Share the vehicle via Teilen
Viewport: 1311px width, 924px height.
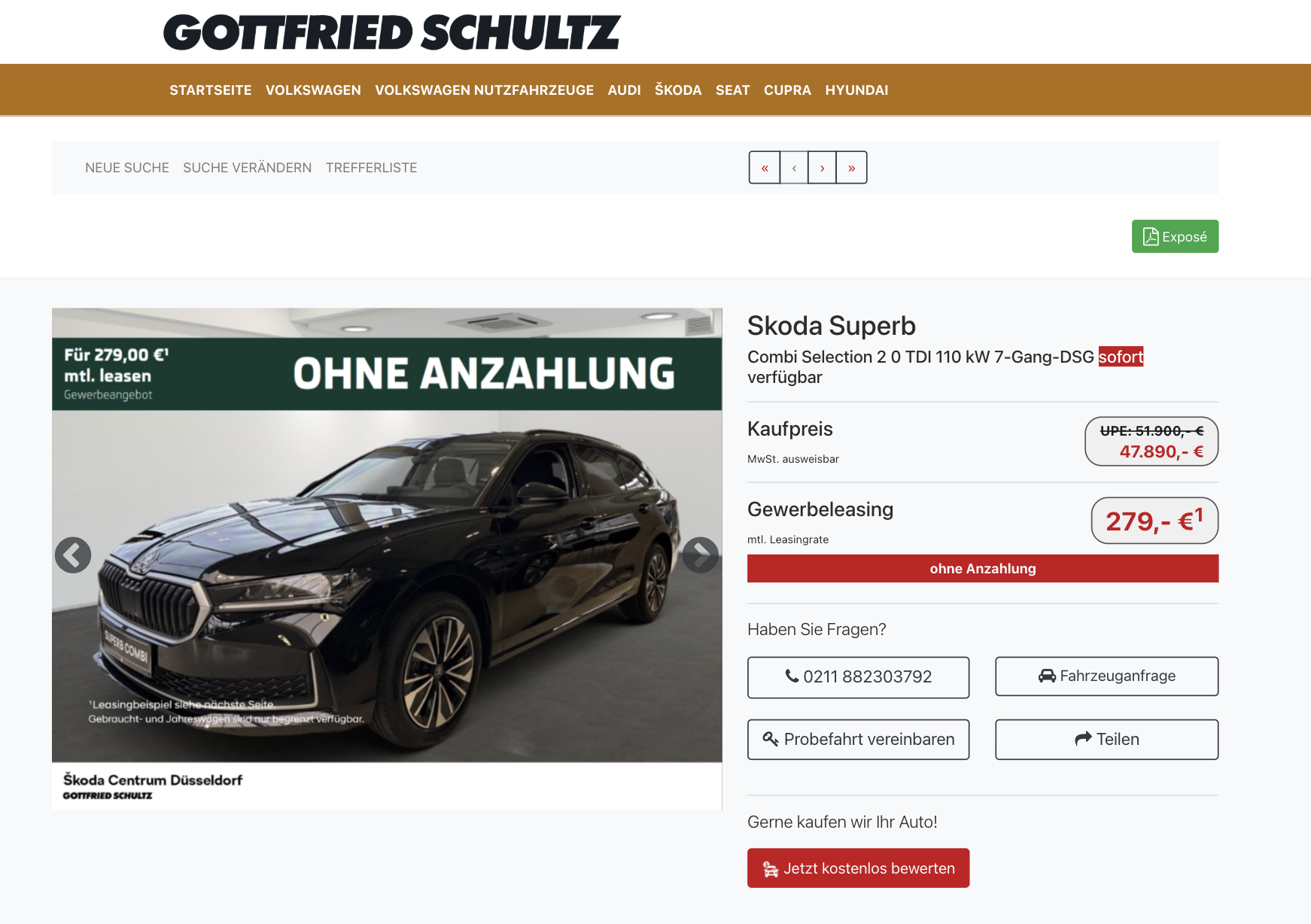(1106, 740)
